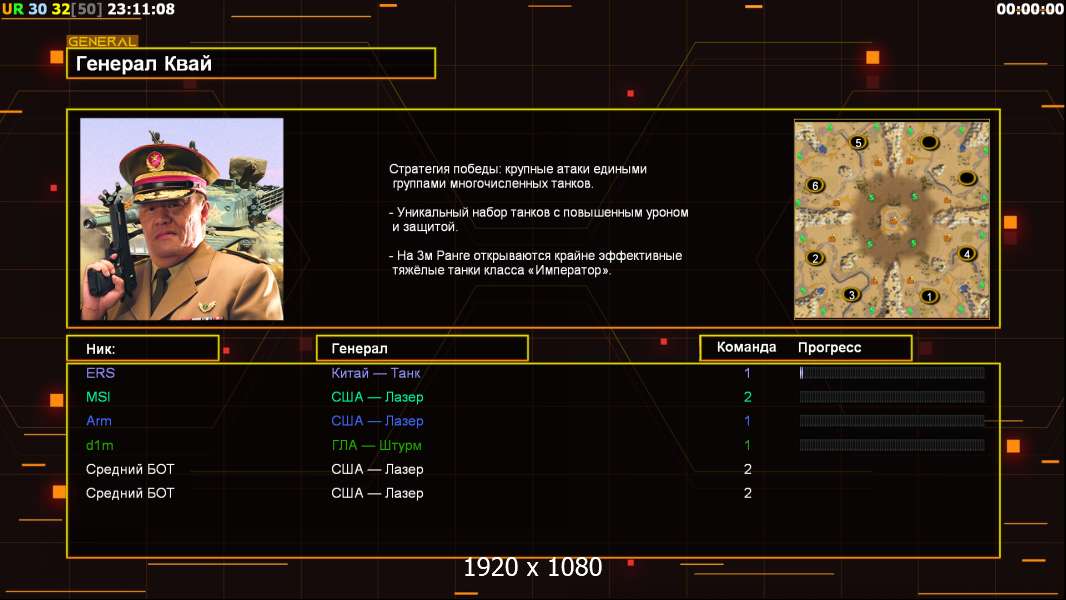This screenshot has height=600, width=1066.
Task: Select start position marker 3 on minimap
Action: click(x=851, y=295)
